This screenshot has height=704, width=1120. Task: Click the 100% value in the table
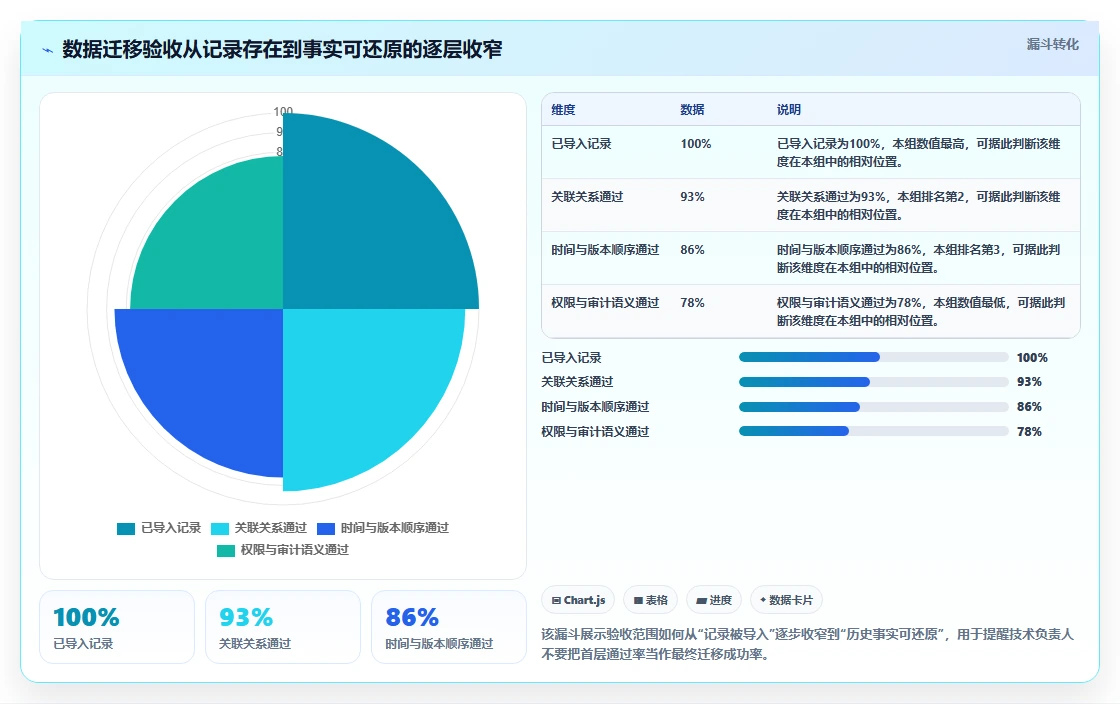696,144
